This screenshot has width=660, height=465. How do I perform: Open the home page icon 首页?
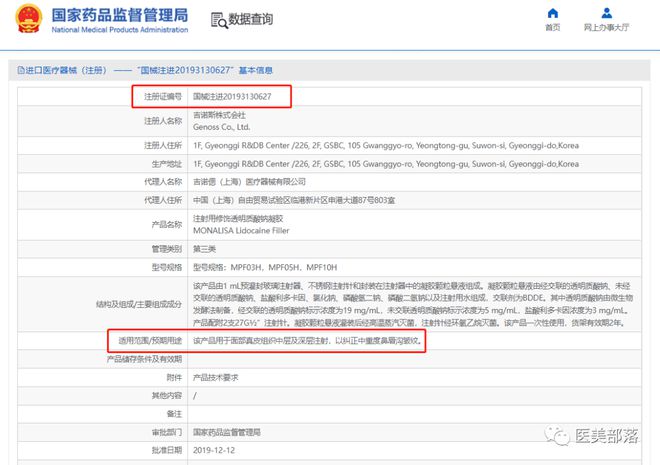553,13
